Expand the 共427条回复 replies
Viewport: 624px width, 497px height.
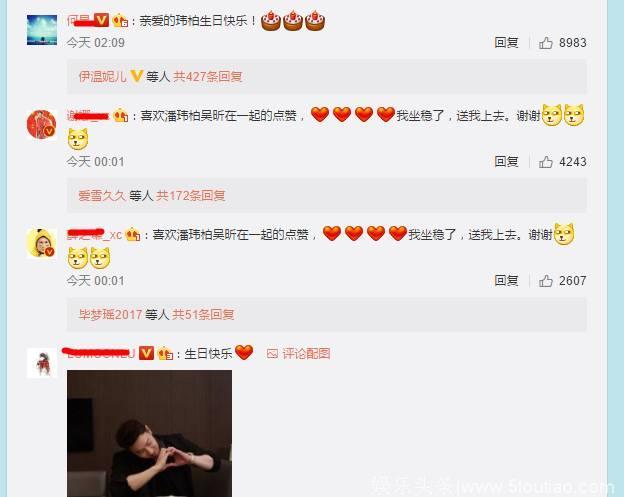(208, 76)
